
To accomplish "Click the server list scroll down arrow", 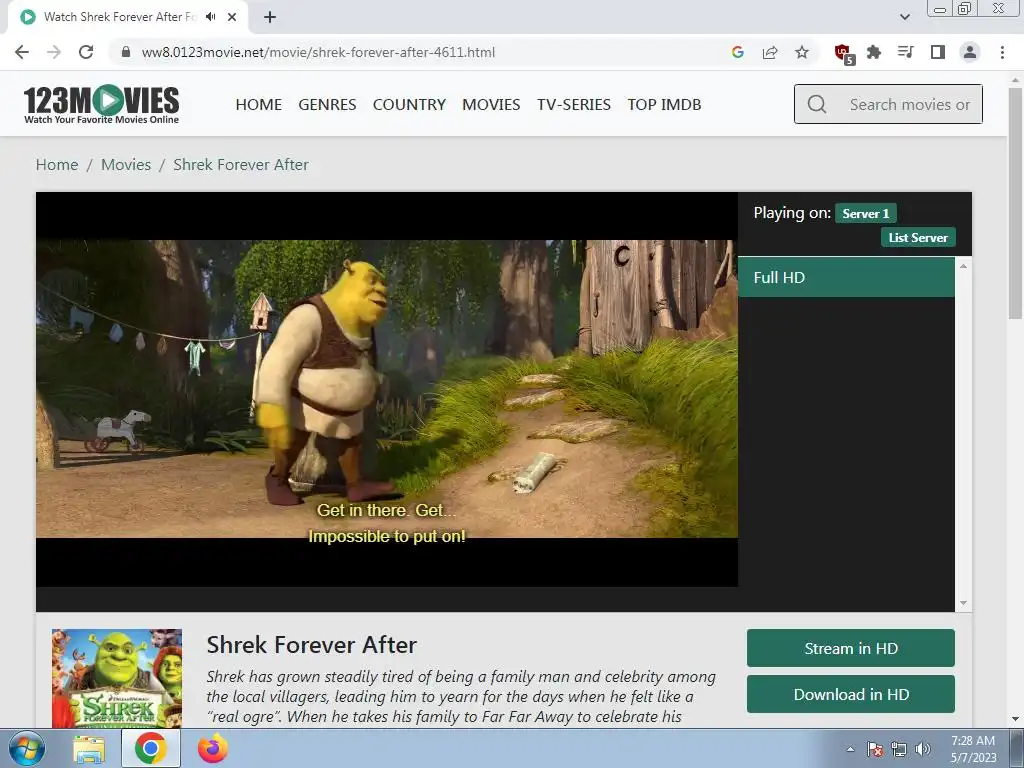I will (x=963, y=603).
